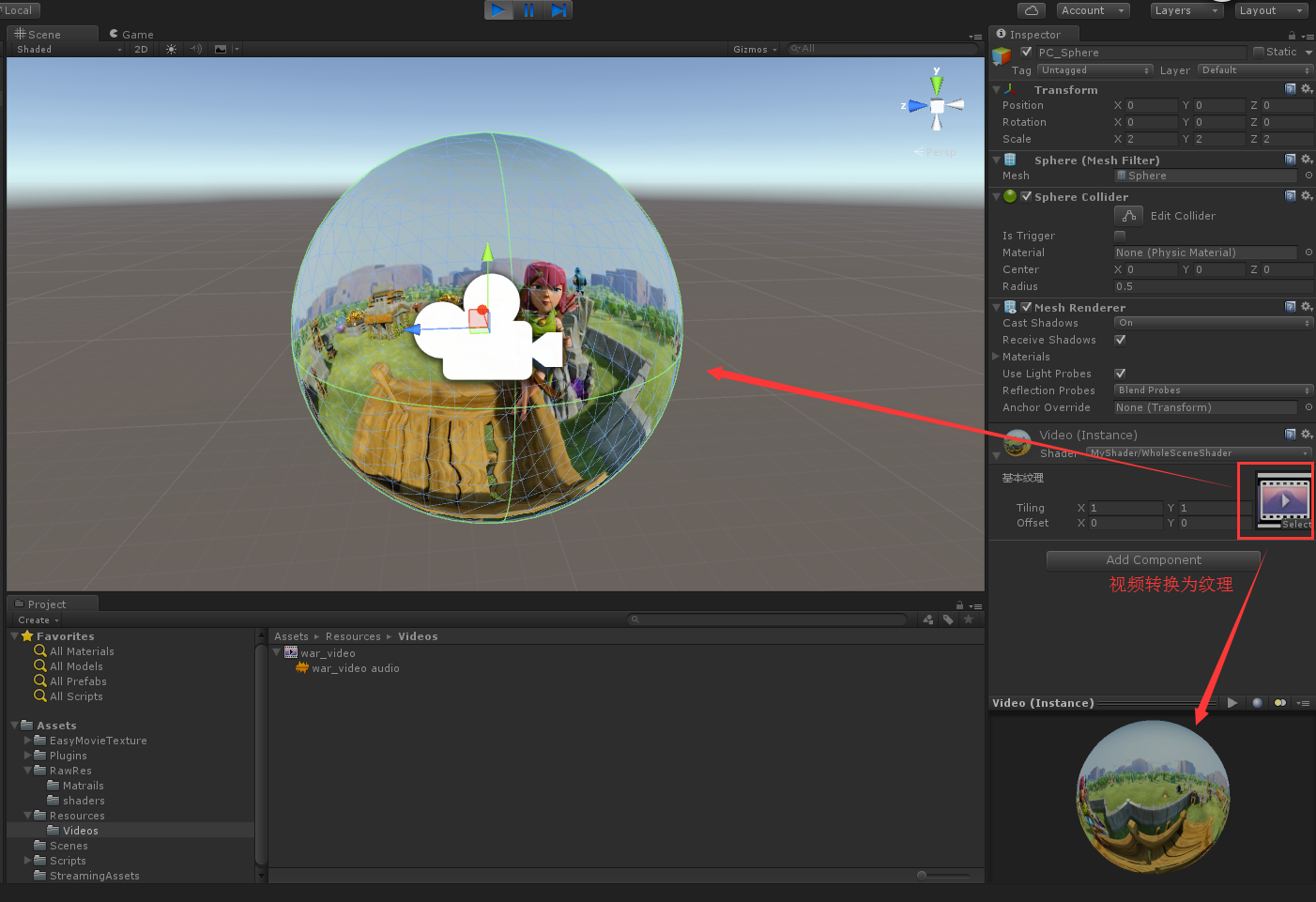Open the Cast Shadows dropdown
The height and width of the screenshot is (902, 1316).
pos(1213,323)
